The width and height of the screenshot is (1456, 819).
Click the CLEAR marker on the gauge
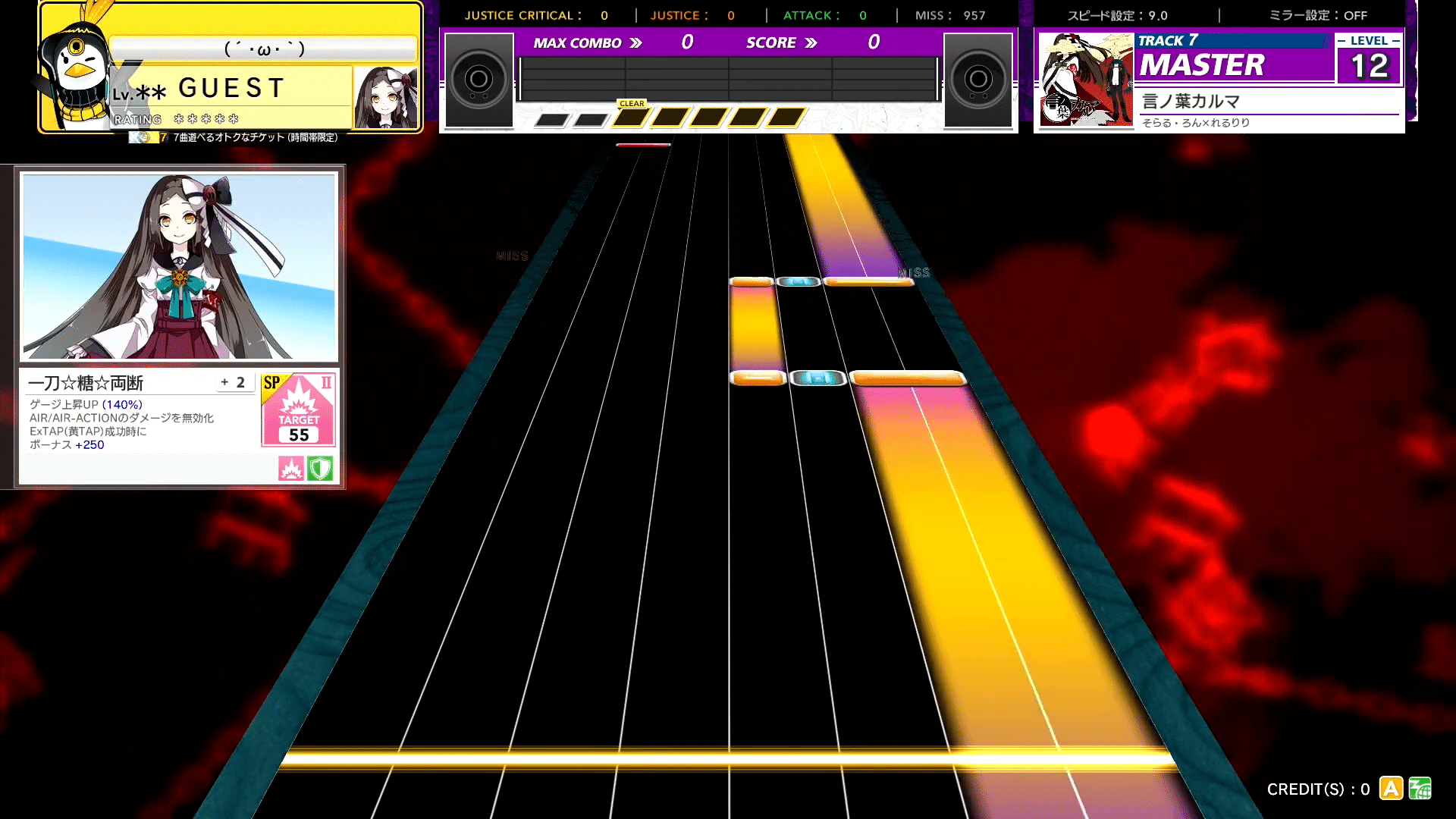(x=632, y=103)
